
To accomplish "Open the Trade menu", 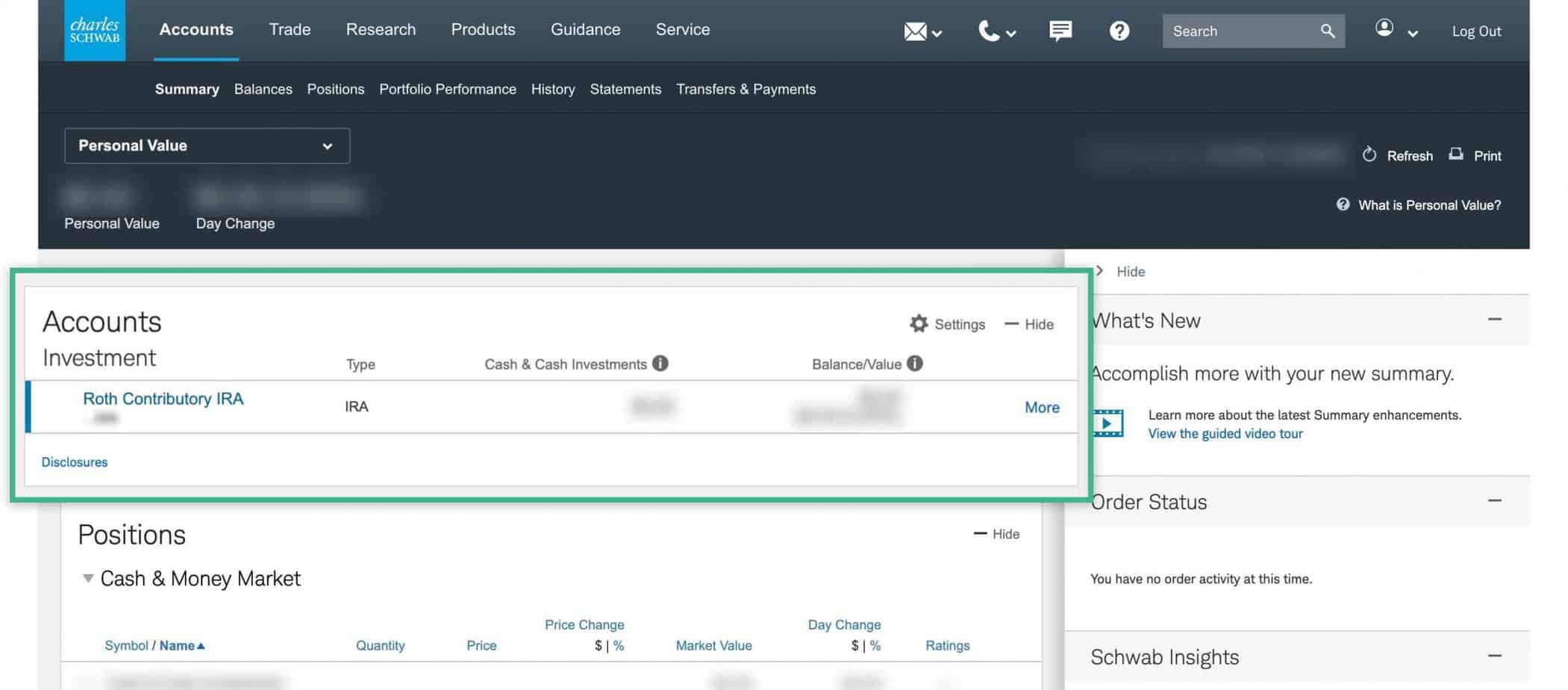I will pos(290,30).
